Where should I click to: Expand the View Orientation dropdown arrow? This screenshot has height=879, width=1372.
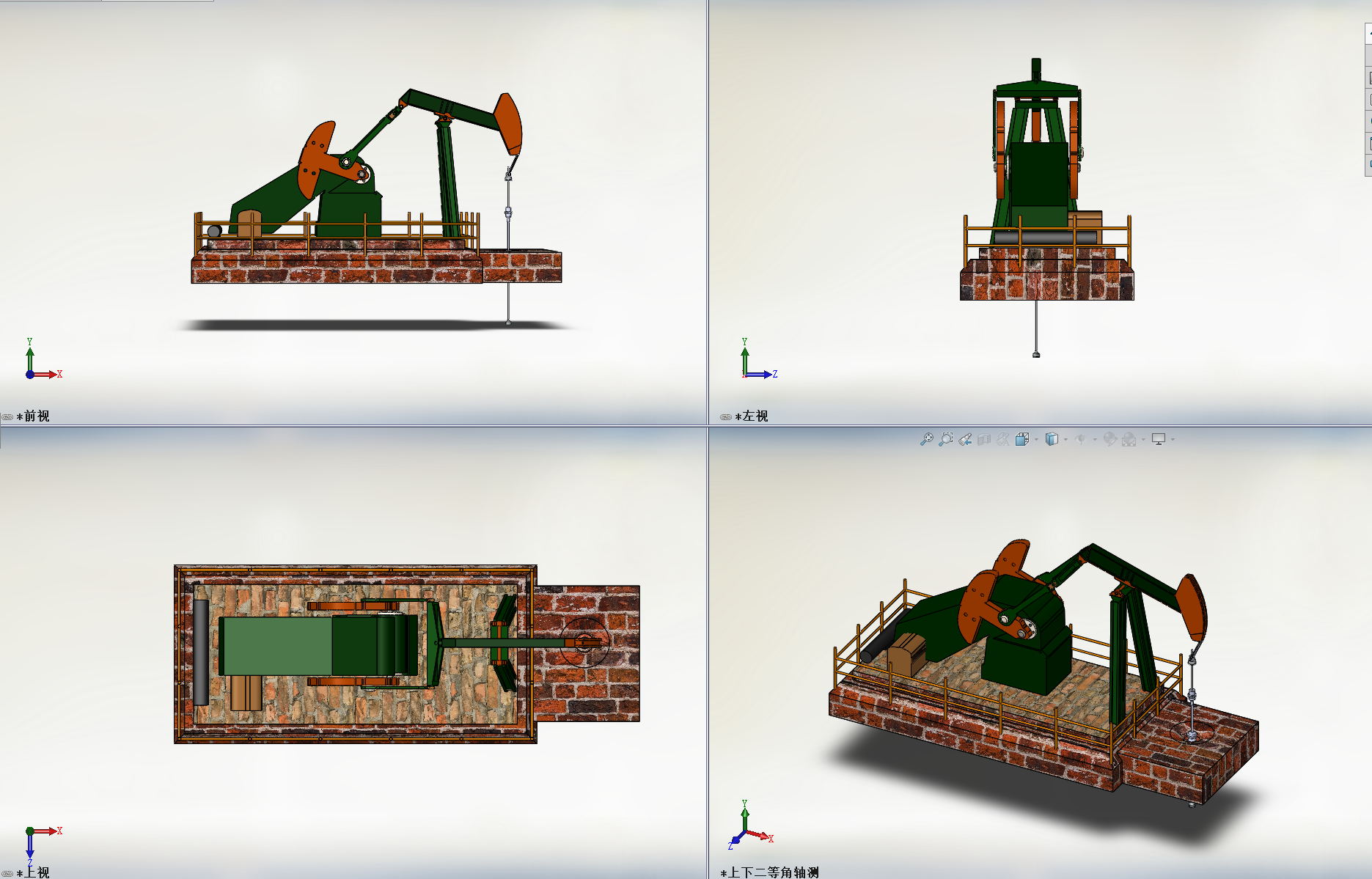point(1036,440)
